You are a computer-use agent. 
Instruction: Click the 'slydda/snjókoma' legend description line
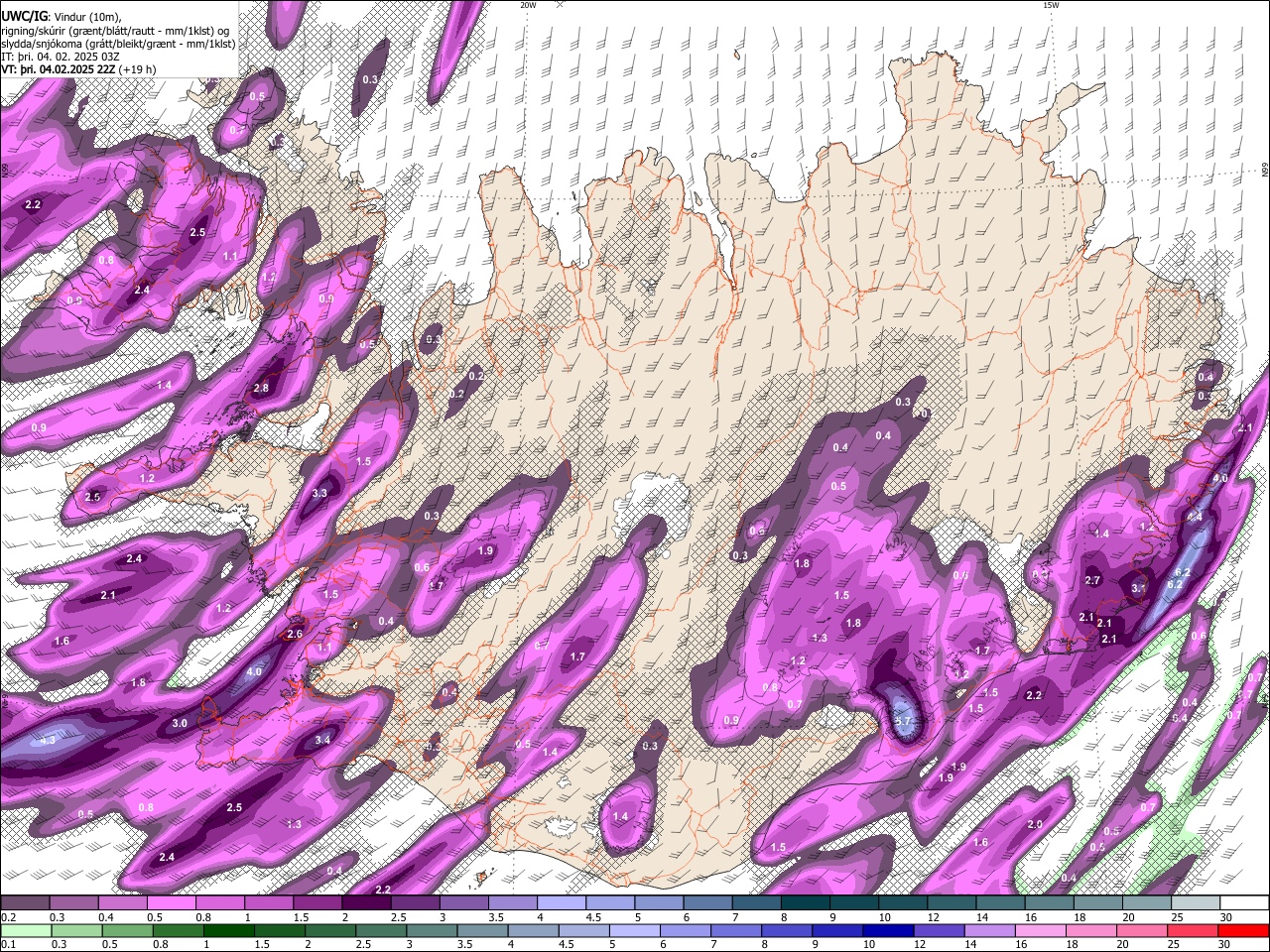tap(118, 44)
